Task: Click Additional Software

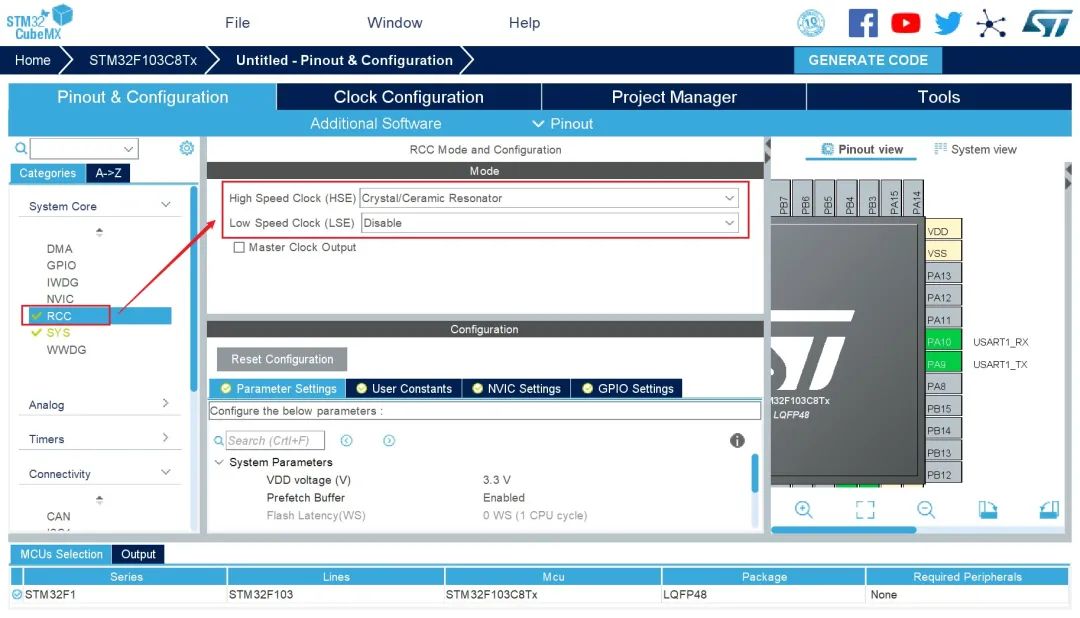Action: (375, 123)
